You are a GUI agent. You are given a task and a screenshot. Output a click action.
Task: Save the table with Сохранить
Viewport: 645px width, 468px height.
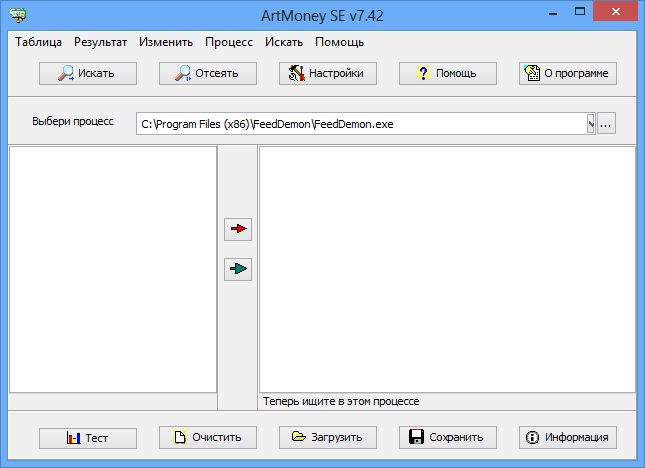448,437
